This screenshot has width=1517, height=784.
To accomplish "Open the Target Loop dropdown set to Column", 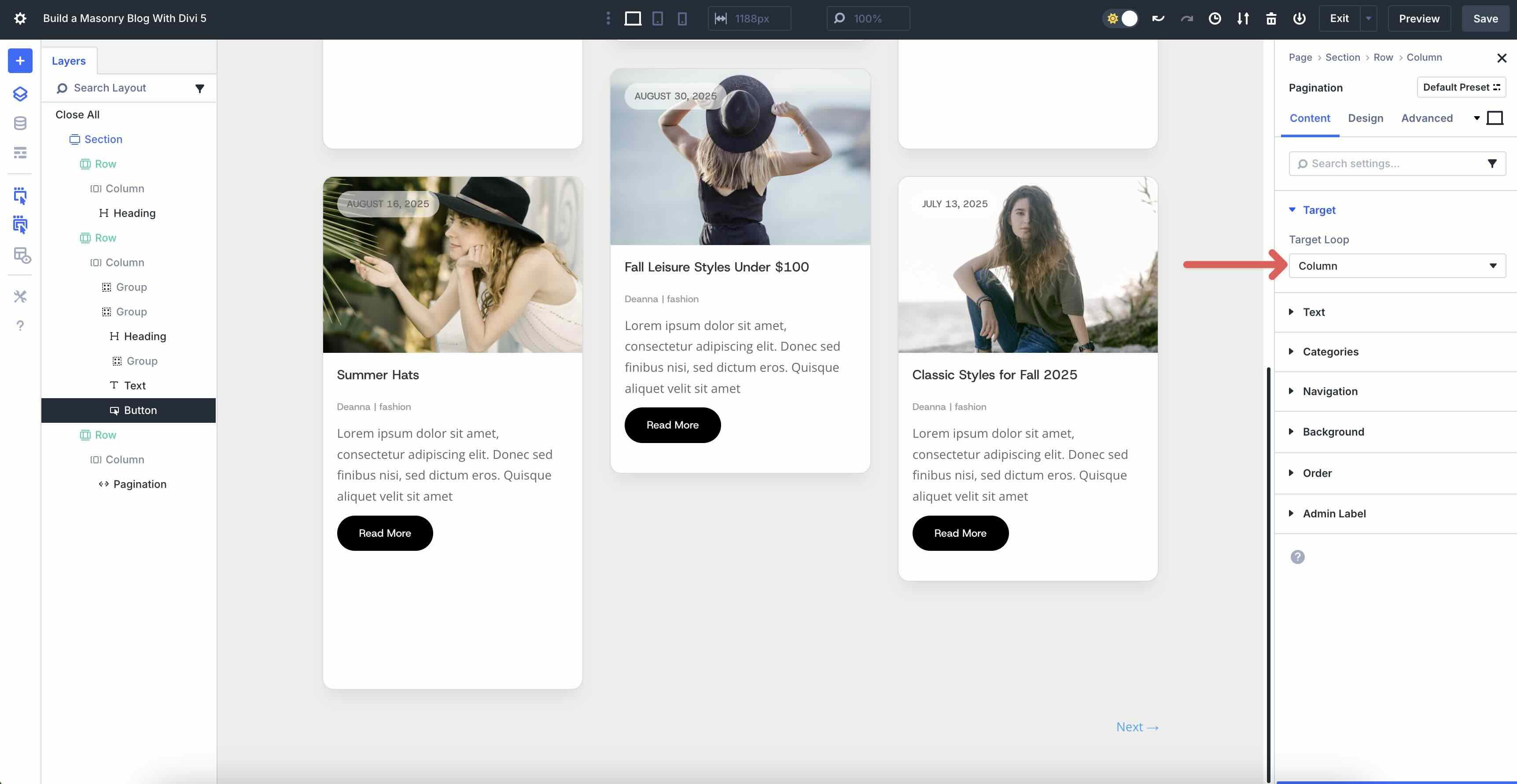I will click(1396, 265).
